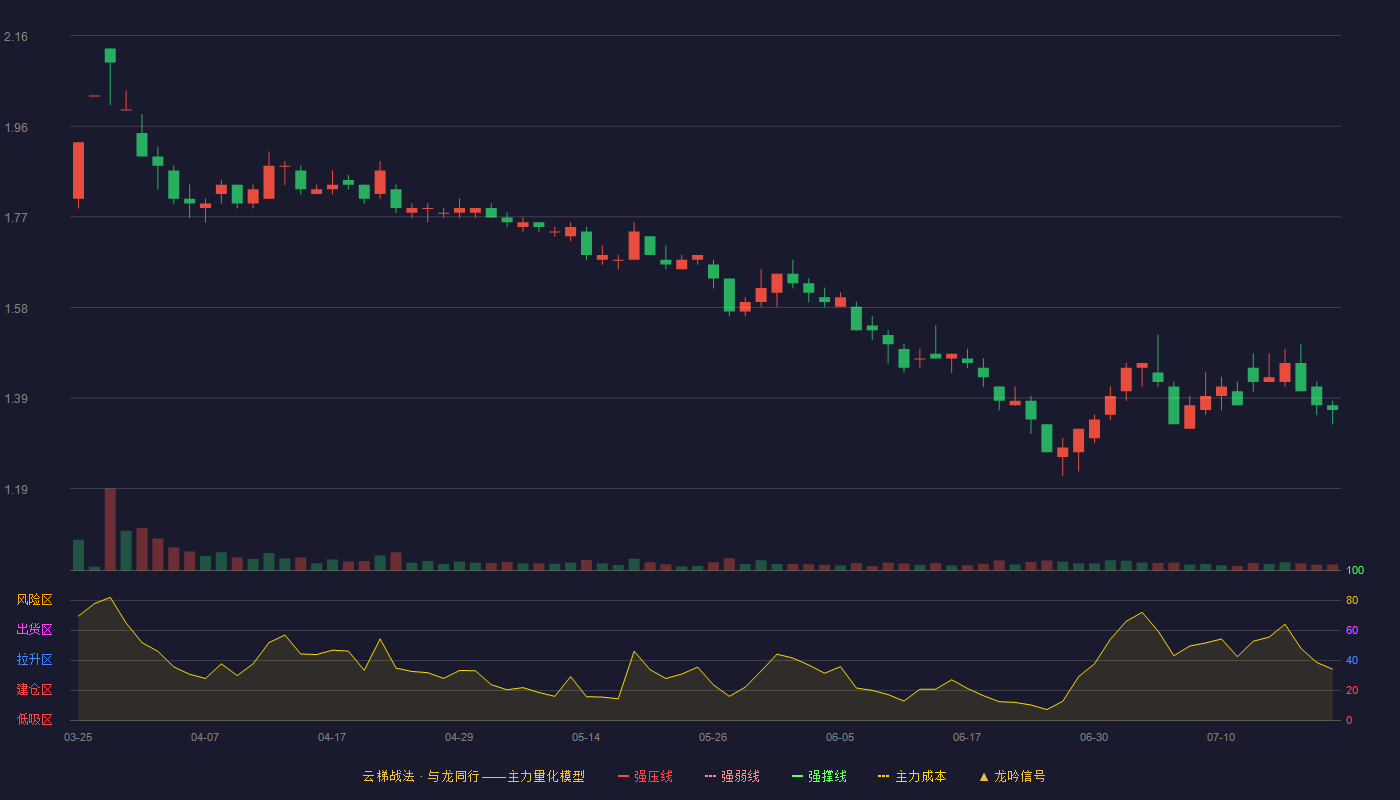Image resolution: width=1400 pixels, height=800 pixels.
Task: Click the tallest red volume bar
Action: (110, 529)
